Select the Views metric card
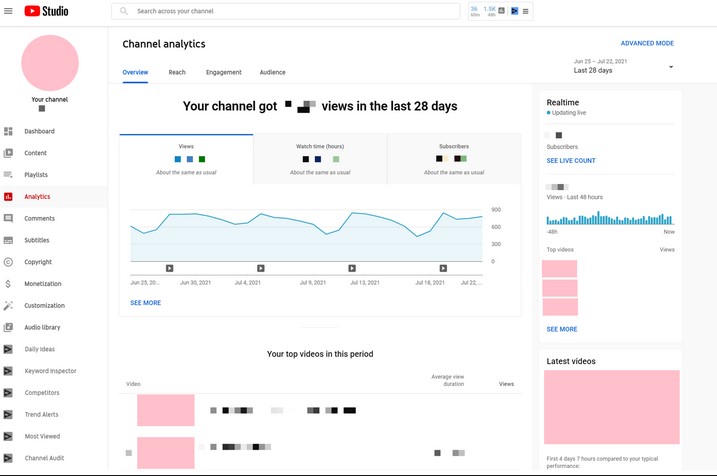The image size is (717, 476). [186, 159]
